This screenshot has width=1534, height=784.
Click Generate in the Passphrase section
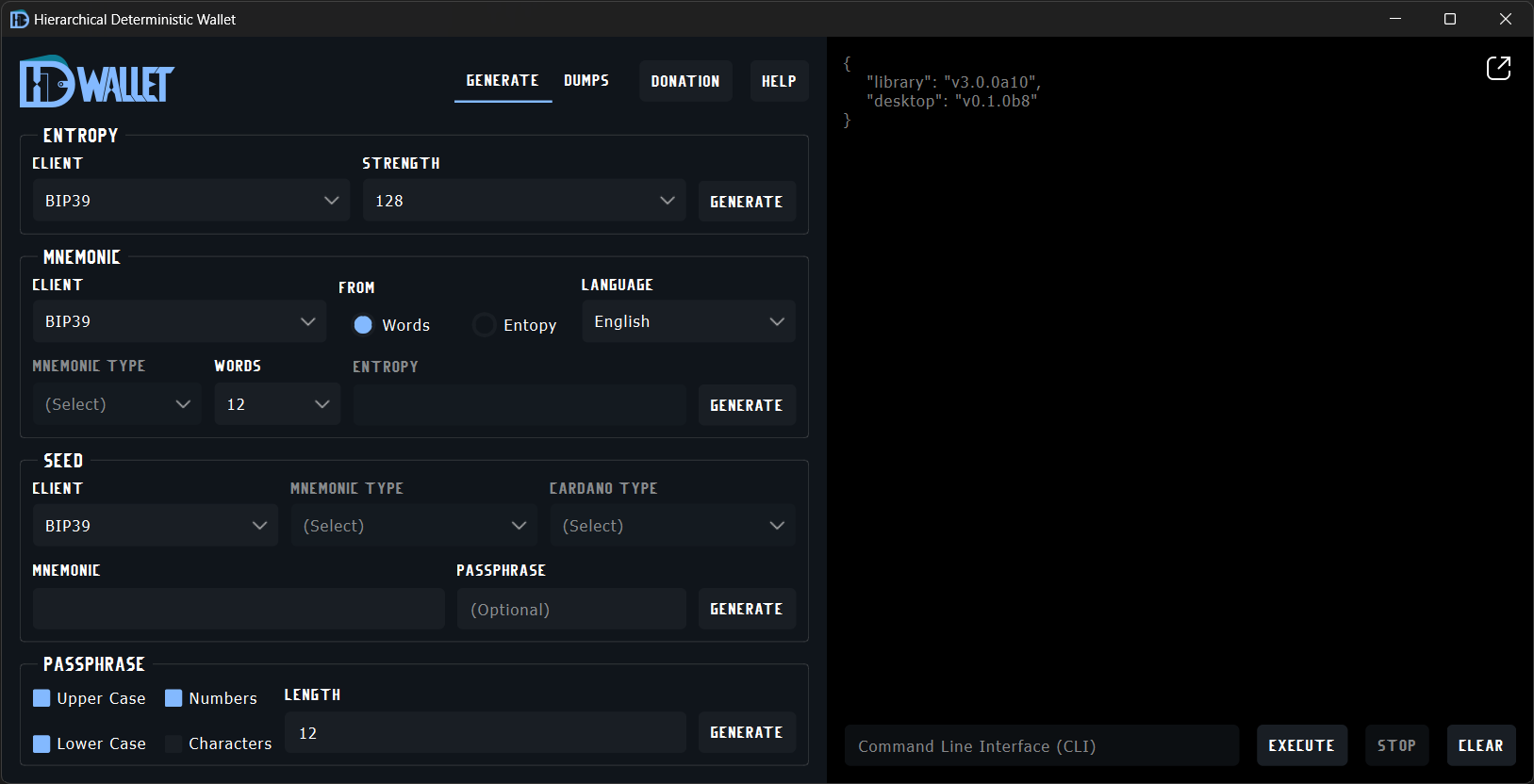coord(747,732)
